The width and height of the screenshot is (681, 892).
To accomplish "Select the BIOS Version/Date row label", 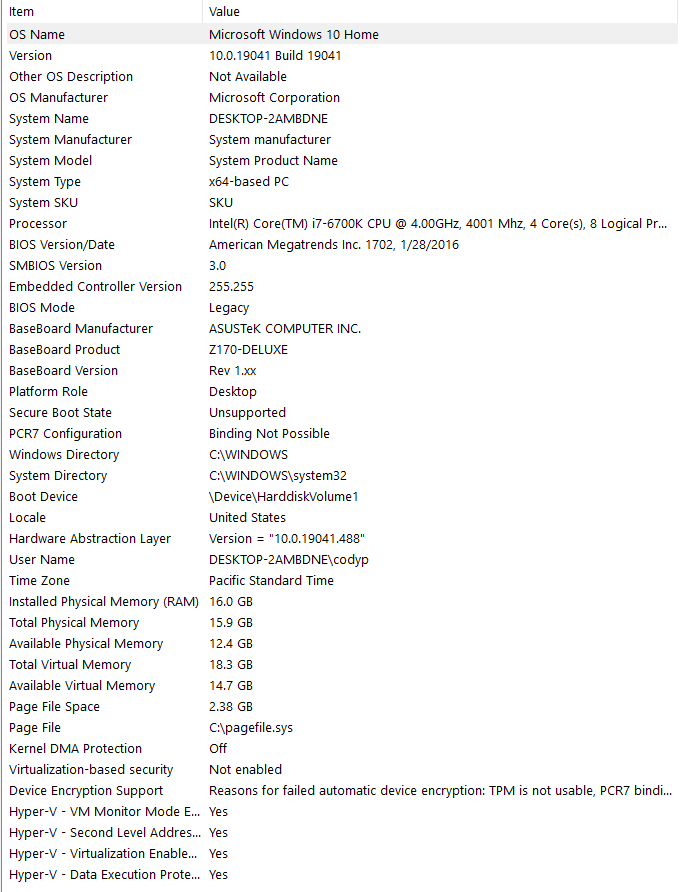I will 62,245.
